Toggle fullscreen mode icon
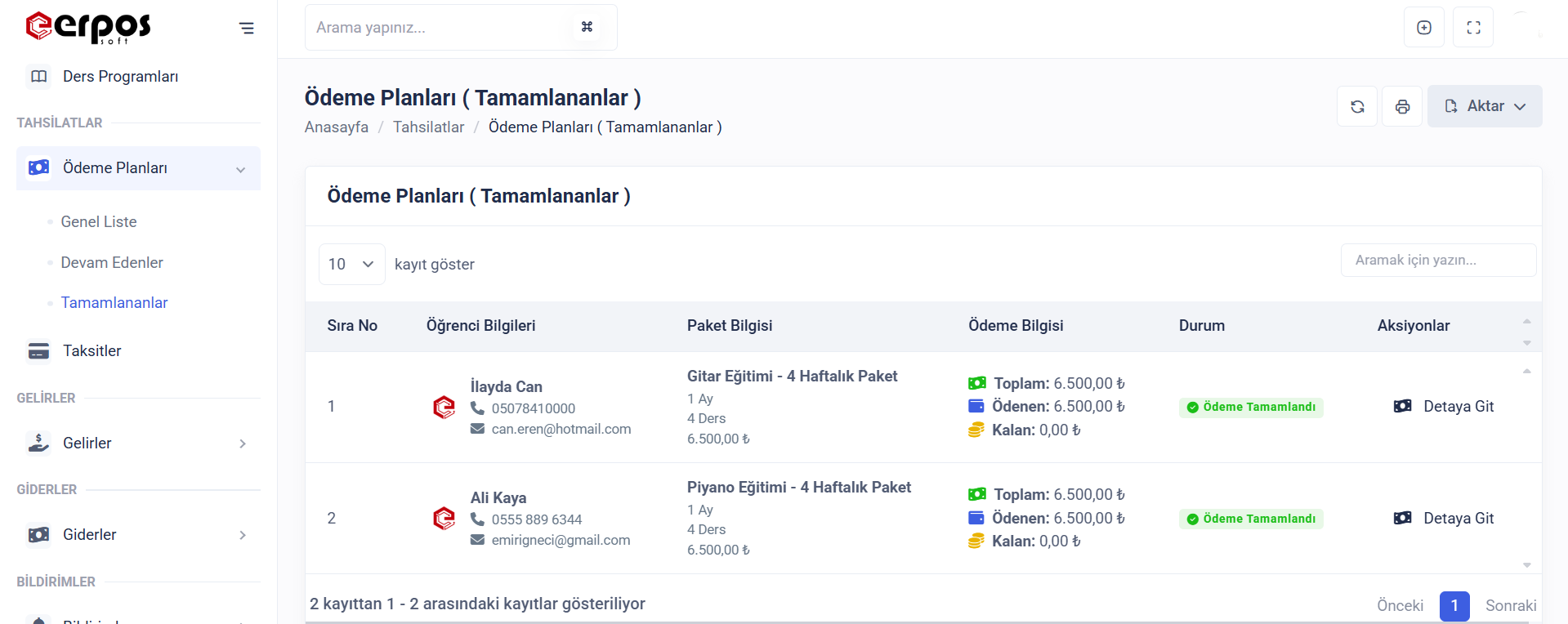The height and width of the screenshot is (624, 1568). 1473,28
